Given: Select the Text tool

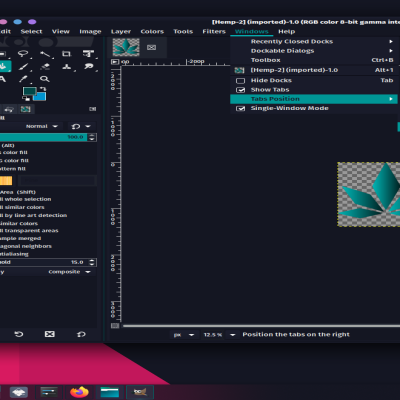Looking at the screenshot, I should point(3,79).
